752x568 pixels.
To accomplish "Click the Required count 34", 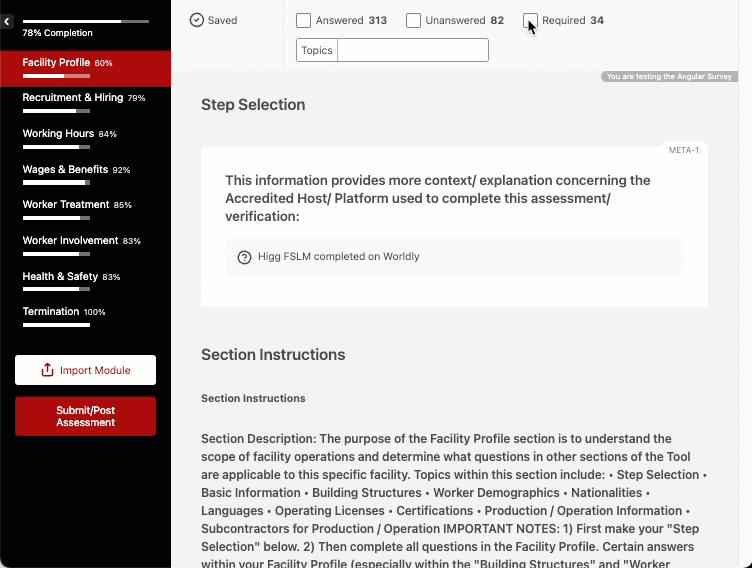I will (597, 21).
